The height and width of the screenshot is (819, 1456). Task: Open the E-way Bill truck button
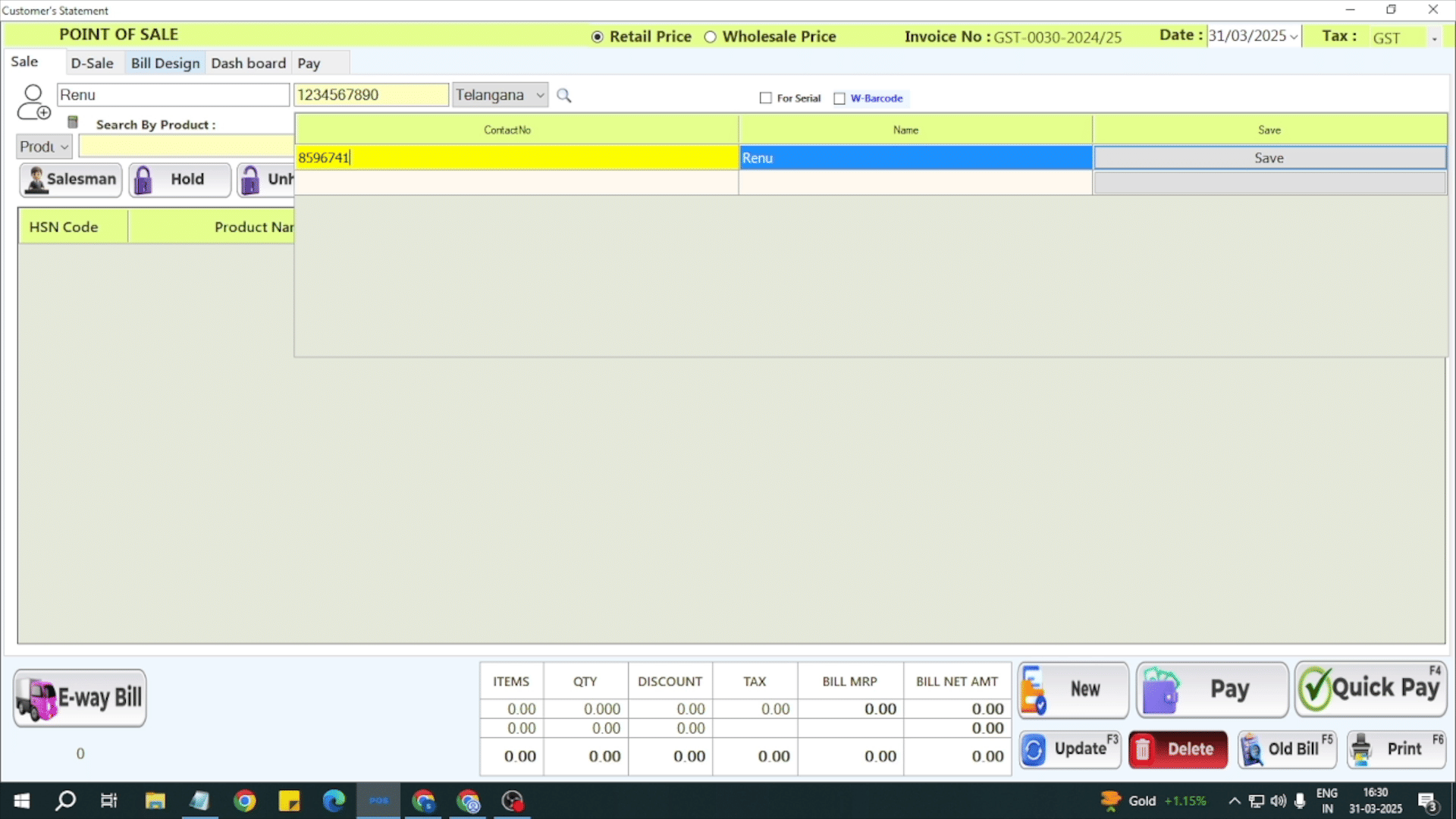tap(80, 698)
